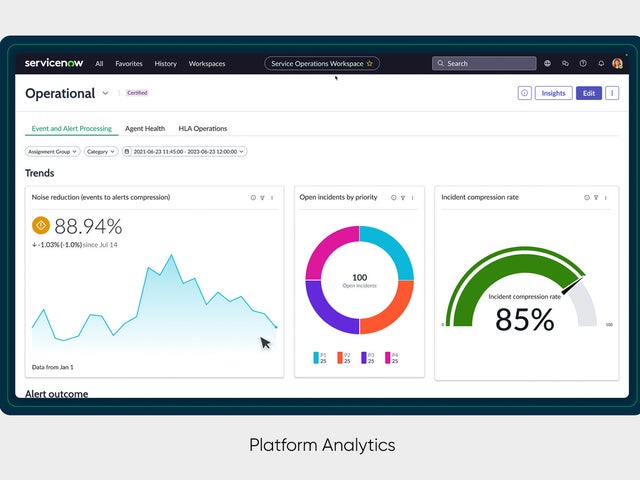640x480 pixels.
Task: Click the Certified badge
Action: pyautogui.click(x=137, y=93)
